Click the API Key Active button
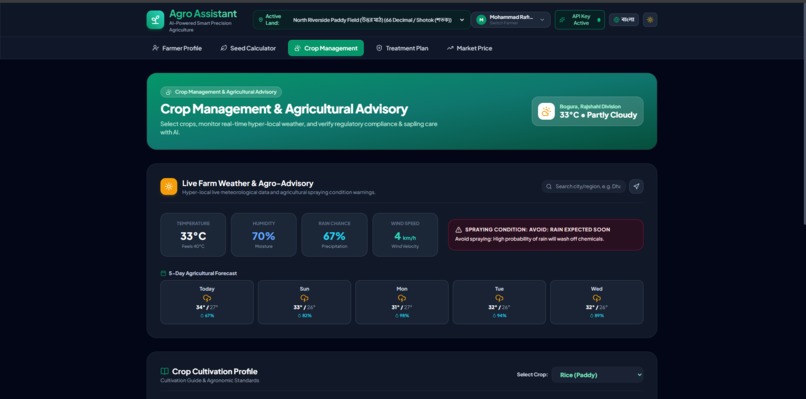 (579, 20)
